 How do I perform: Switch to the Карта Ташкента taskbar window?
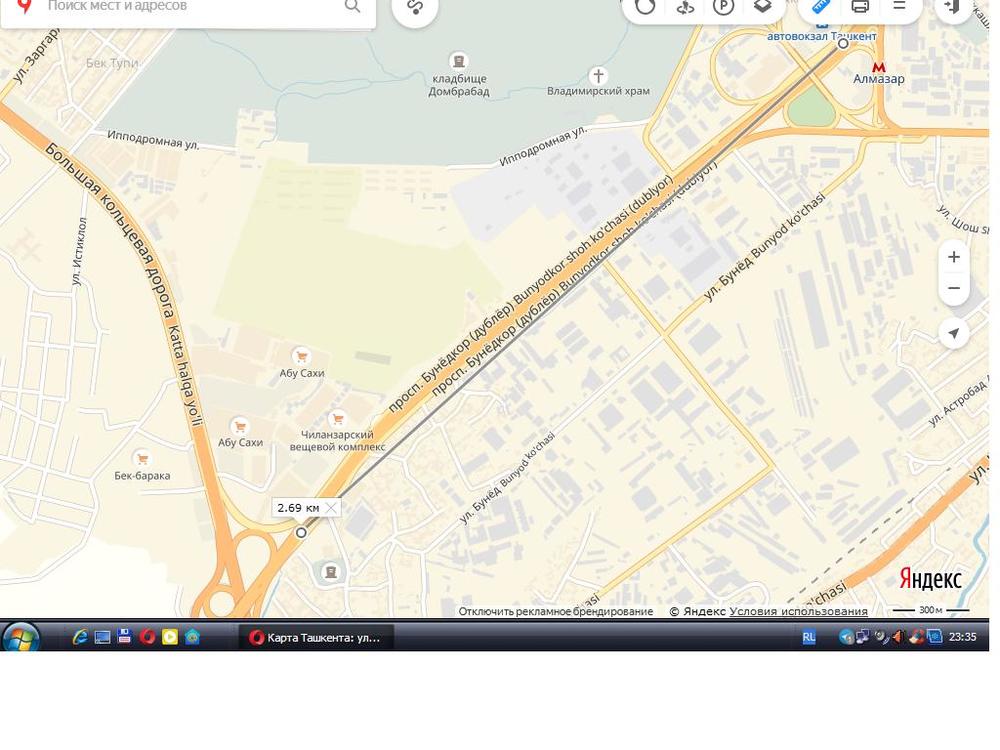[x=316, y=637]
